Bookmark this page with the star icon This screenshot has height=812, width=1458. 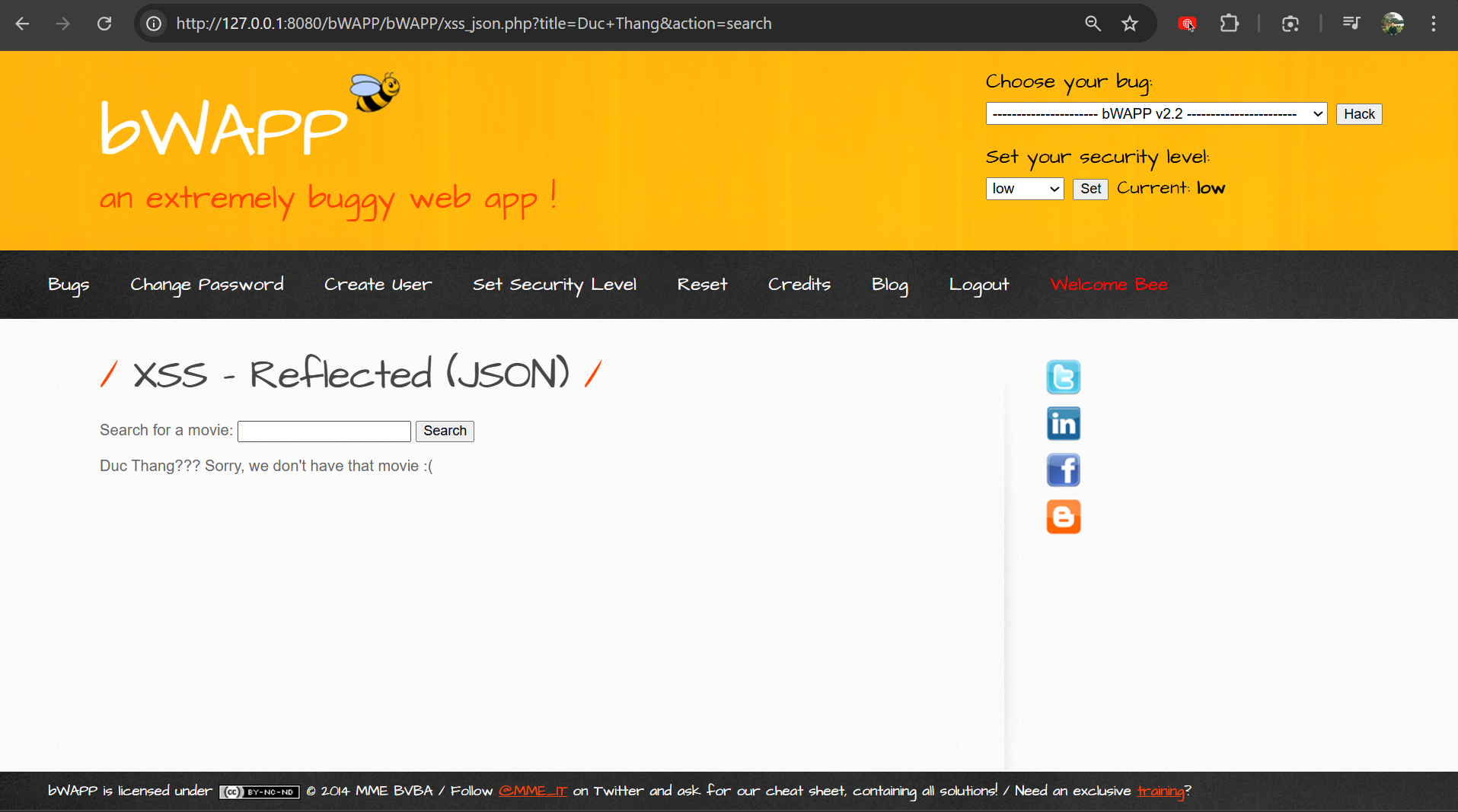click(x=1130, y=24)
